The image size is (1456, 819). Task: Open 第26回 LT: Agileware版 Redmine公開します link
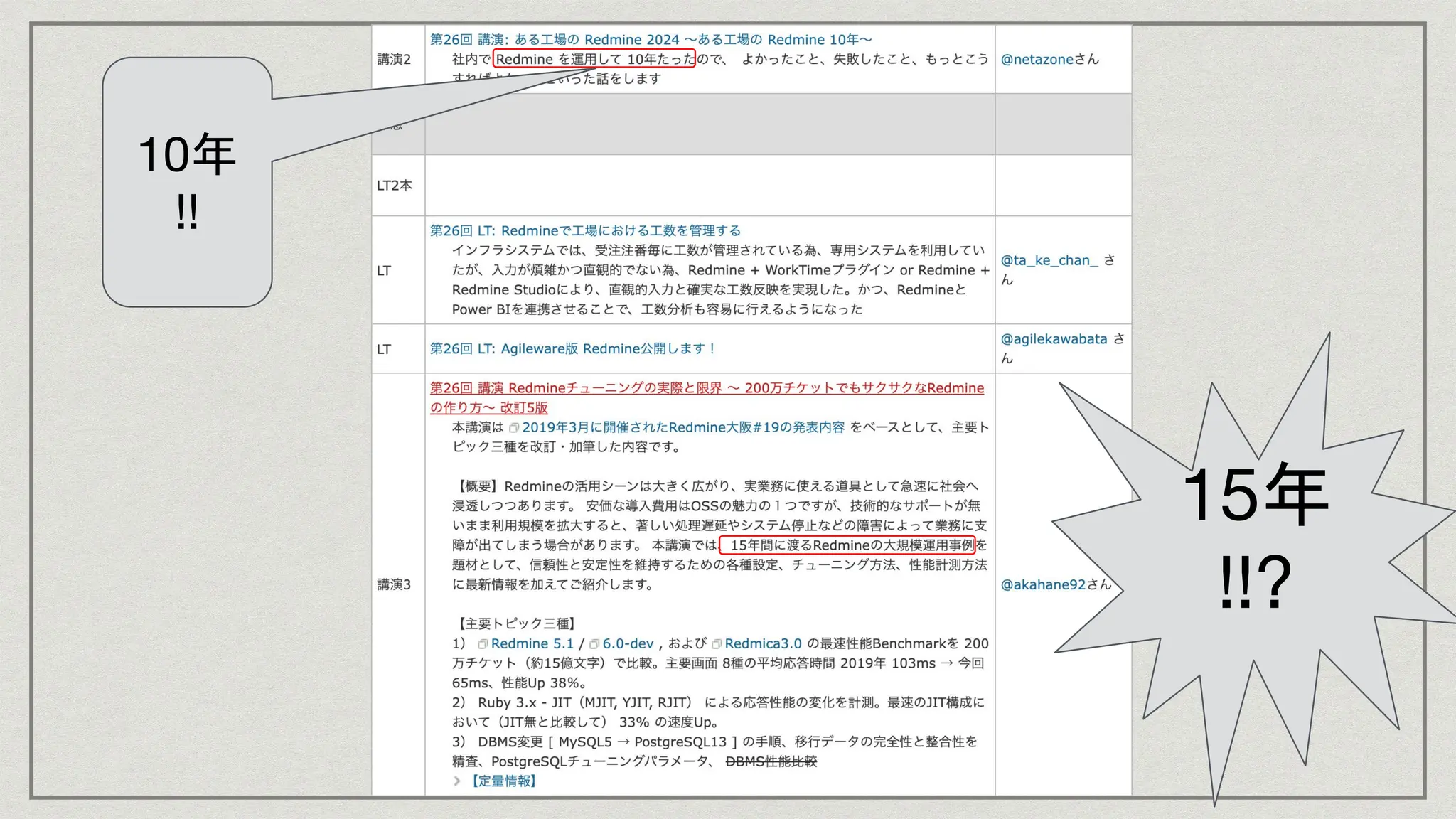click(572, 348)
